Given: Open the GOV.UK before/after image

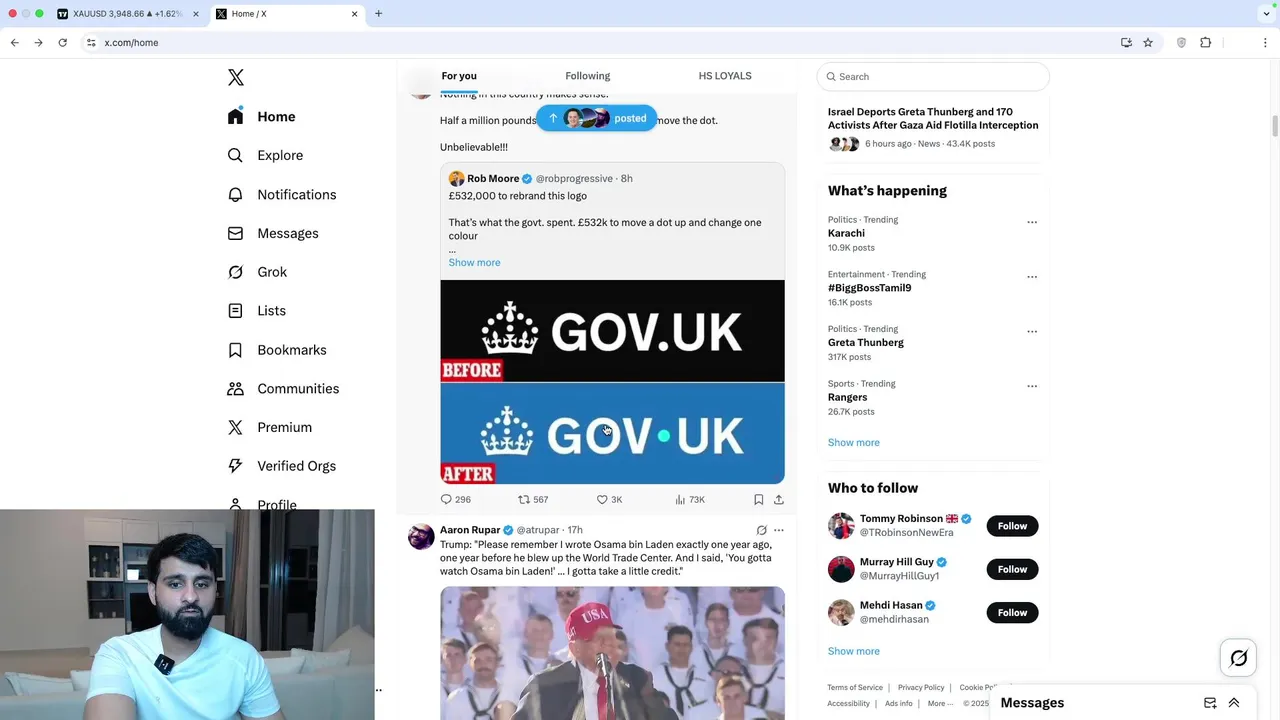Looking at the screenshot, I should (x=612, y=382).
